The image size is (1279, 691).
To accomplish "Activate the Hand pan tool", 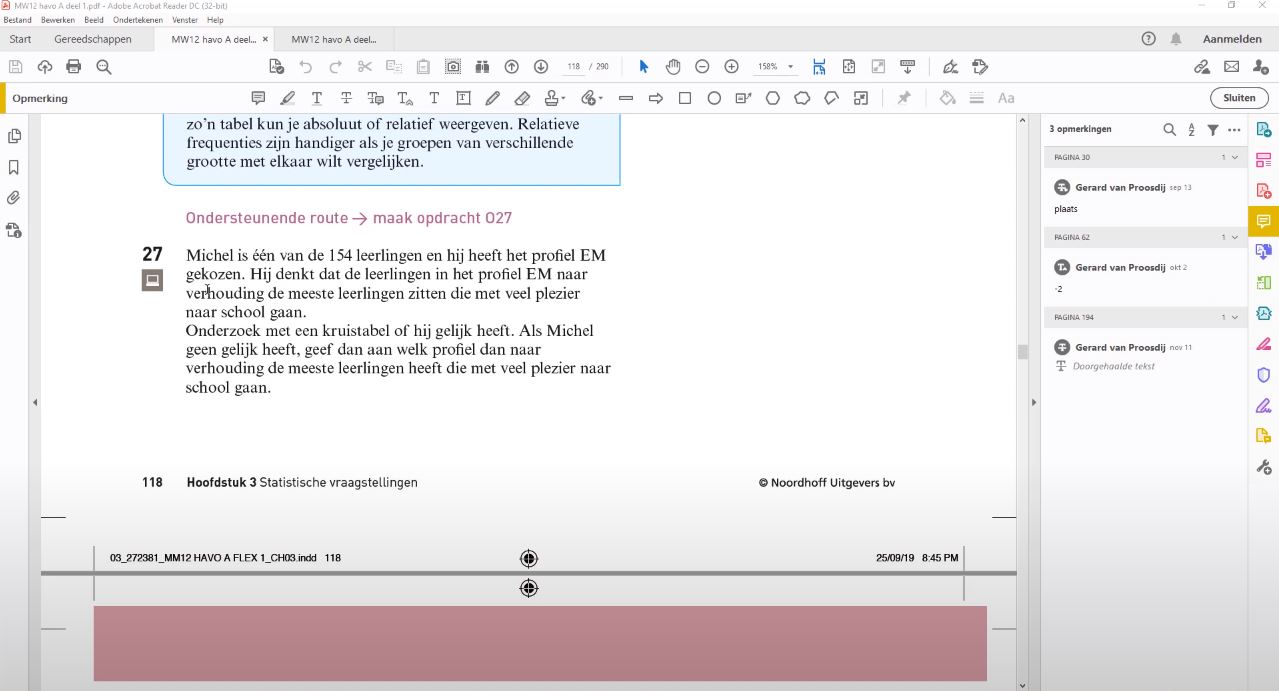I will tap(673, 67).
